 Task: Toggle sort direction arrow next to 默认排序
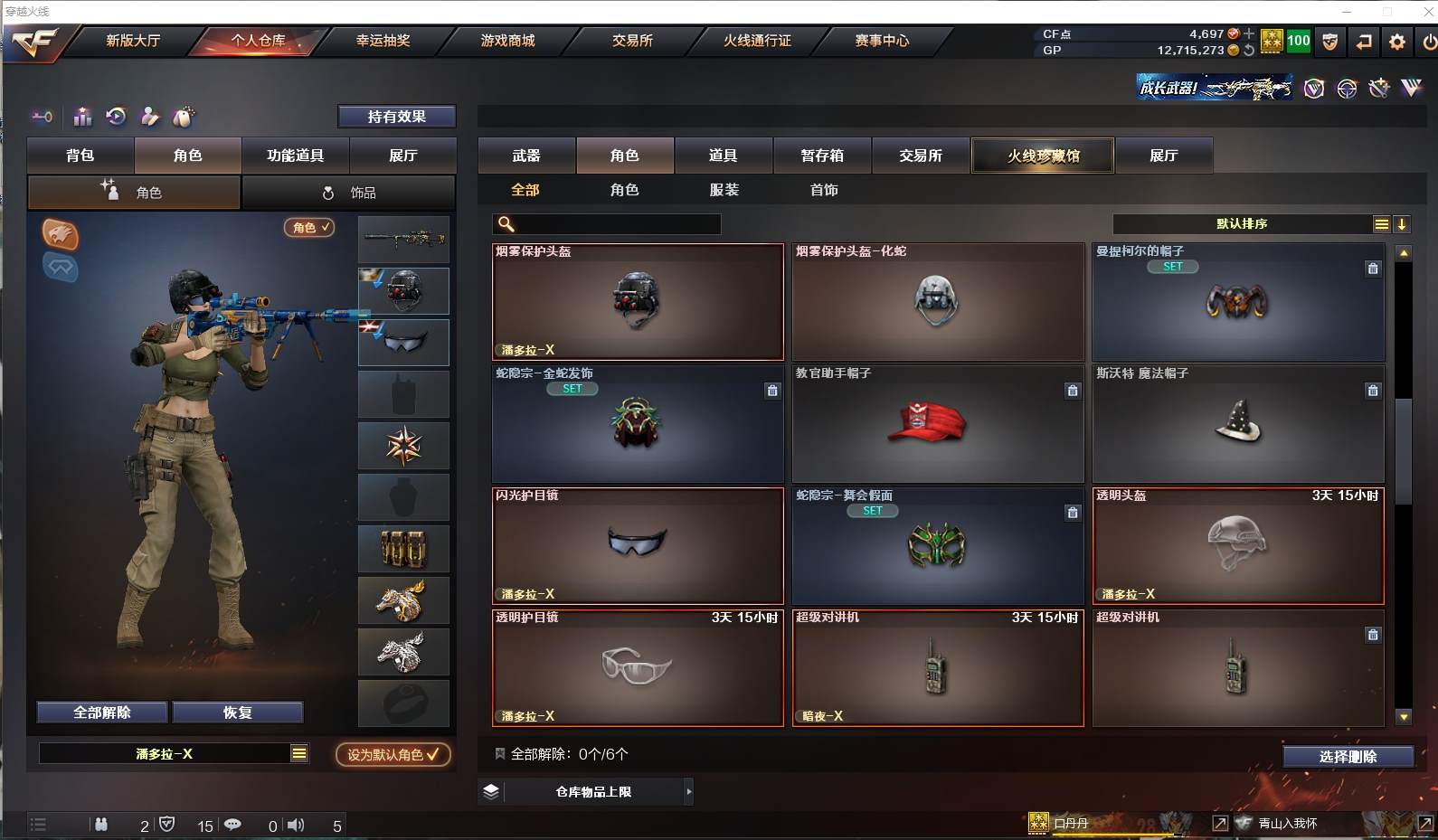click(x=1402, y=224)
